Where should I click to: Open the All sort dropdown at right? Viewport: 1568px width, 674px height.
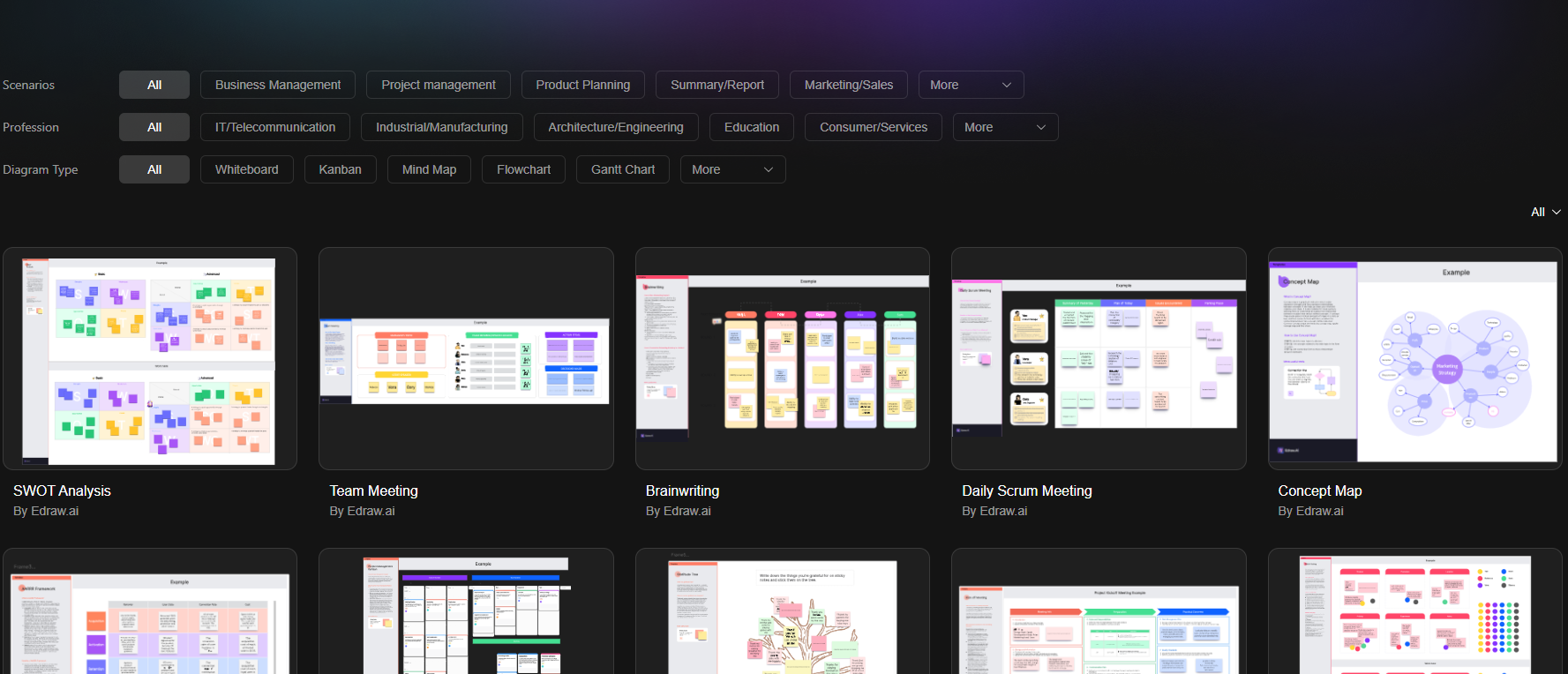[1545, 212]
